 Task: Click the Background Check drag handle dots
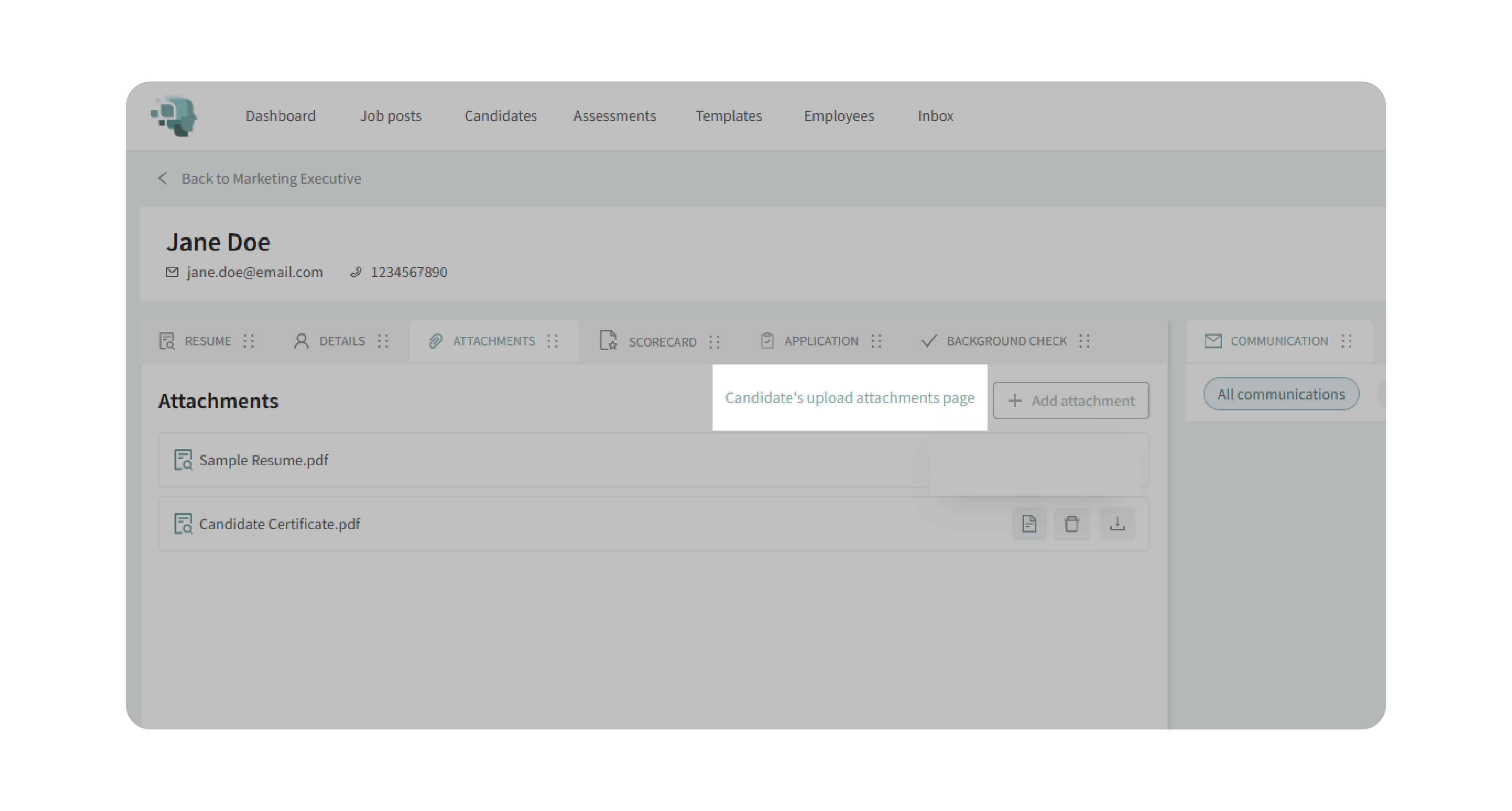1084,341
